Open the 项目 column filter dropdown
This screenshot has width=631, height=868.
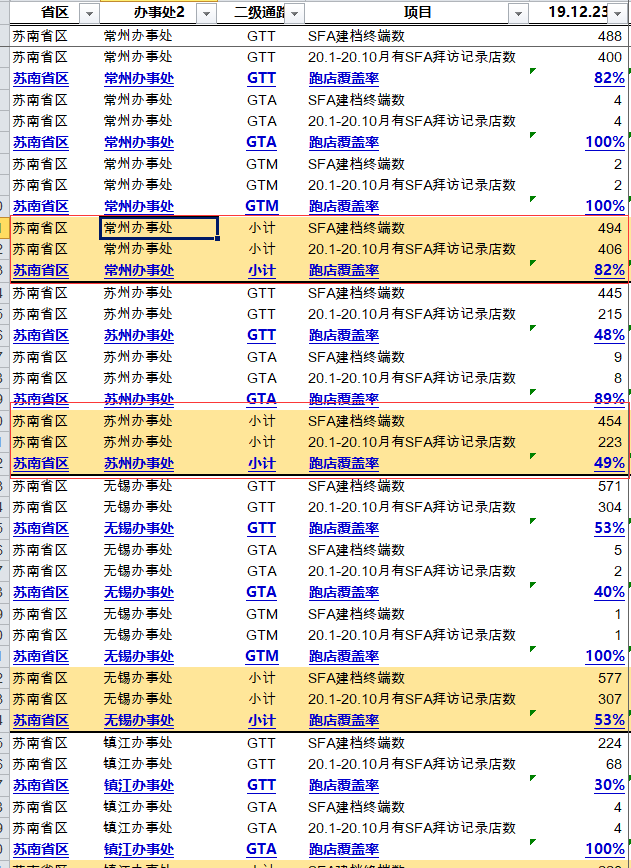518,13
